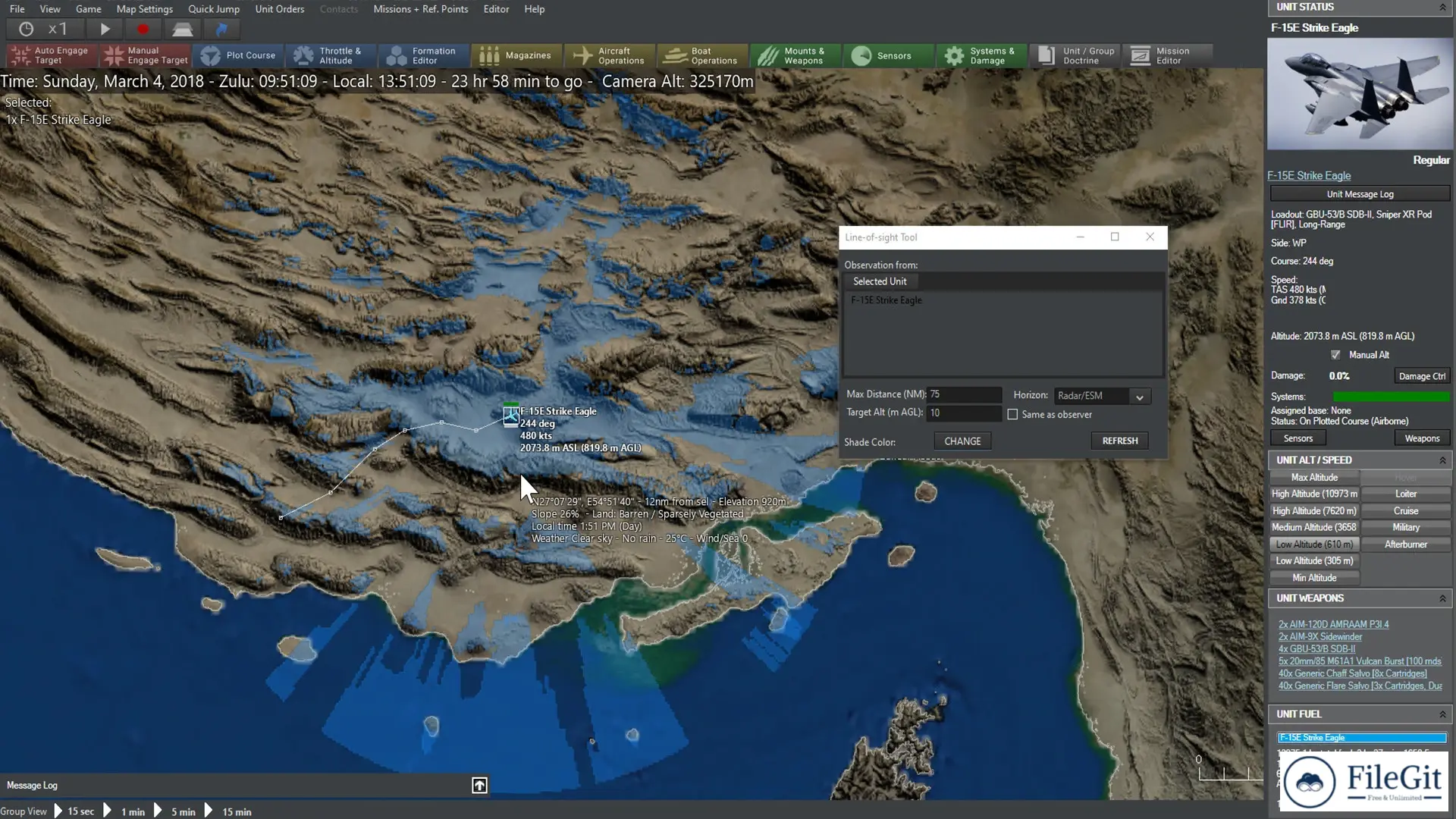Set throttle to Loiter

[x=1406, y=494]
